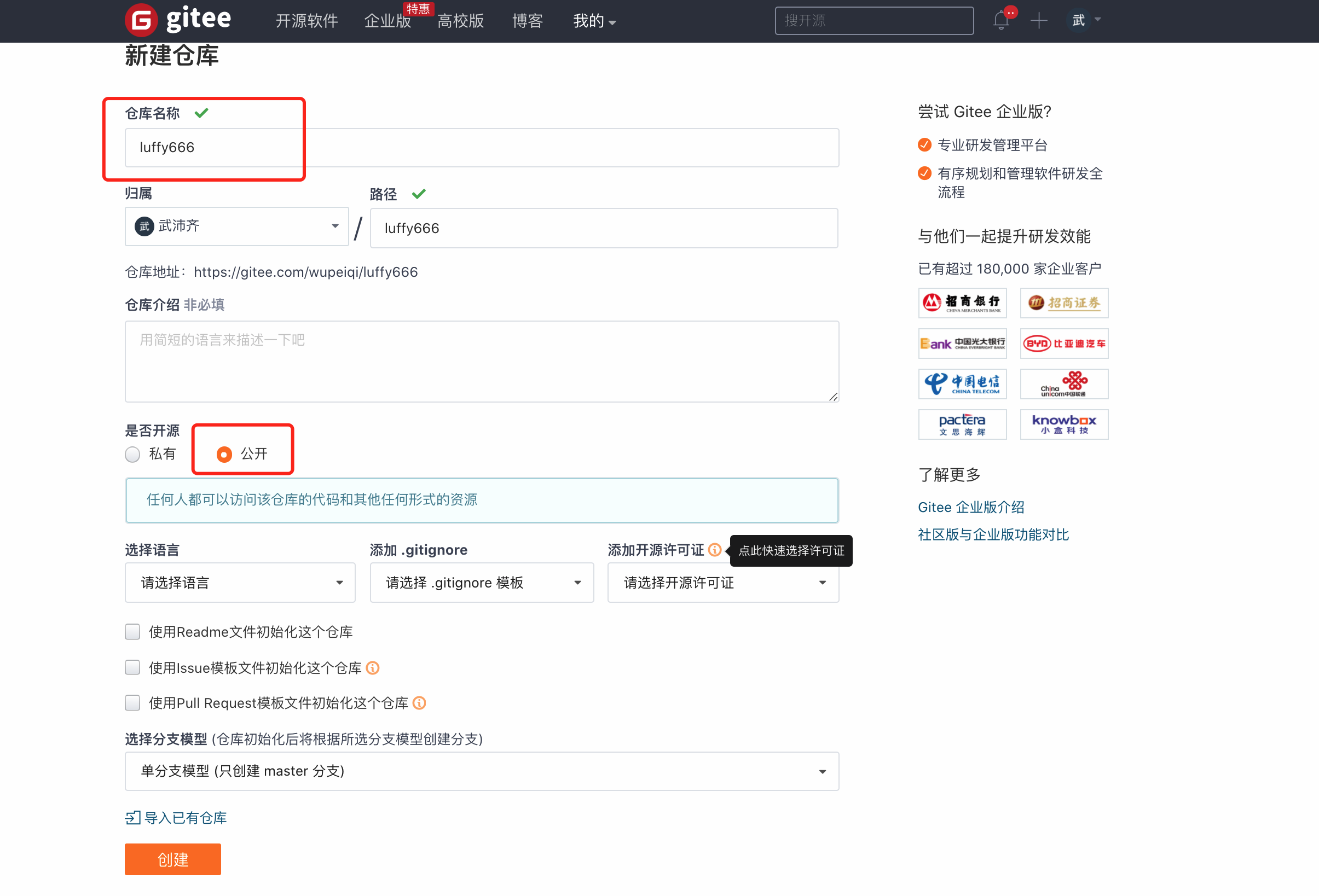
Task: Click the China Telecom logo thumbnail
Action: 962,384
